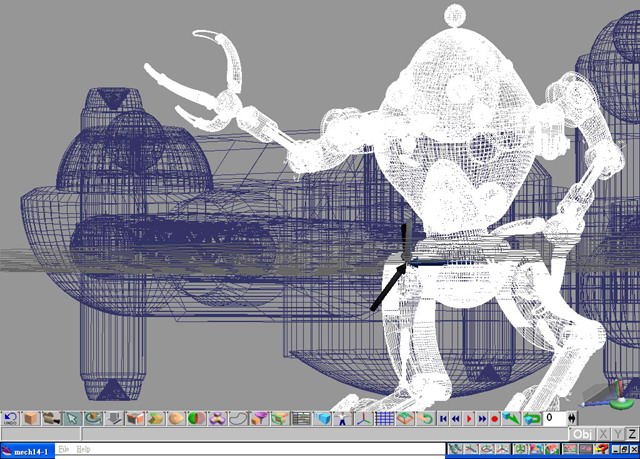Click the blue grid icon

pyautogui.click(x=385, y=418)
